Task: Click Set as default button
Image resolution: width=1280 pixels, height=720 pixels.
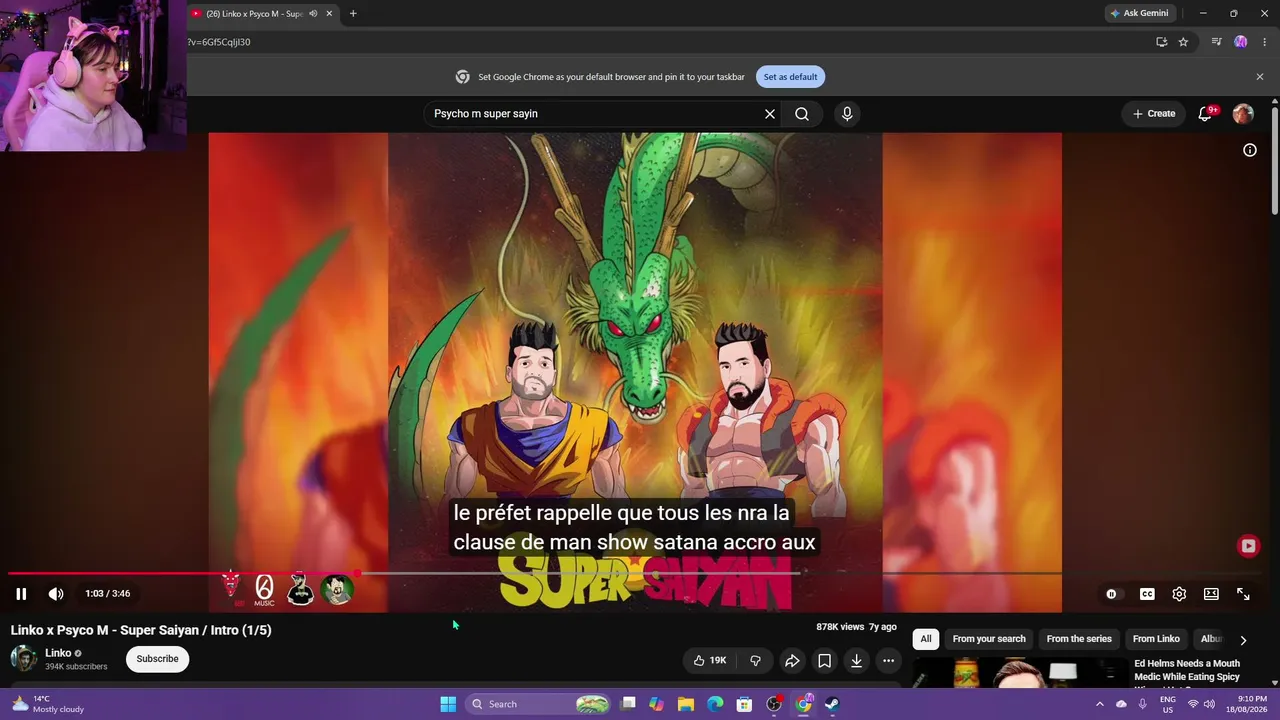Action: (790, 77)
